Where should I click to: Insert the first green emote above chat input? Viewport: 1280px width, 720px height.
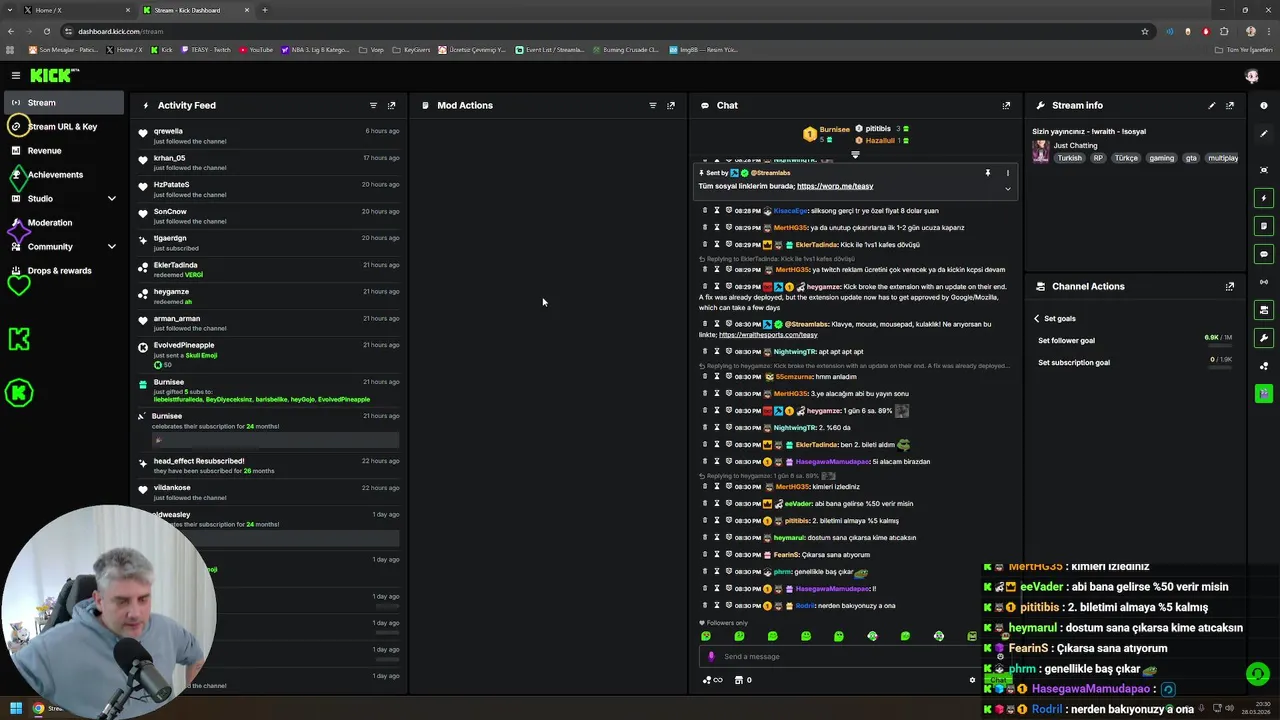(x=706, y=636)
